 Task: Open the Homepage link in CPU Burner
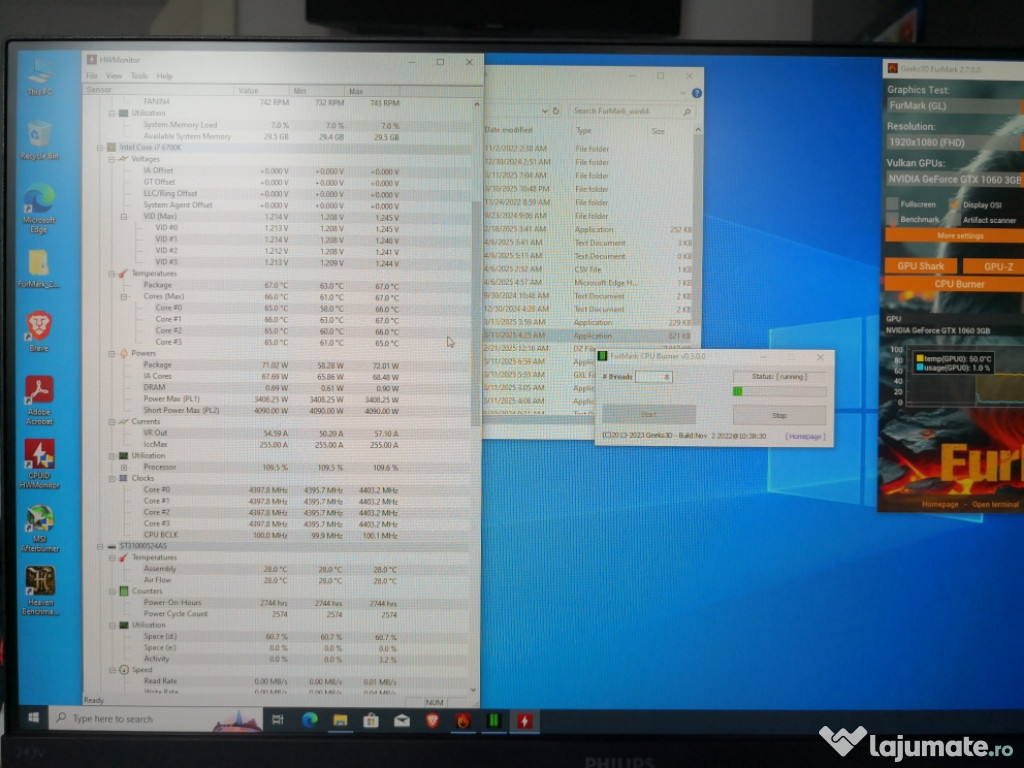pos(805,436)
